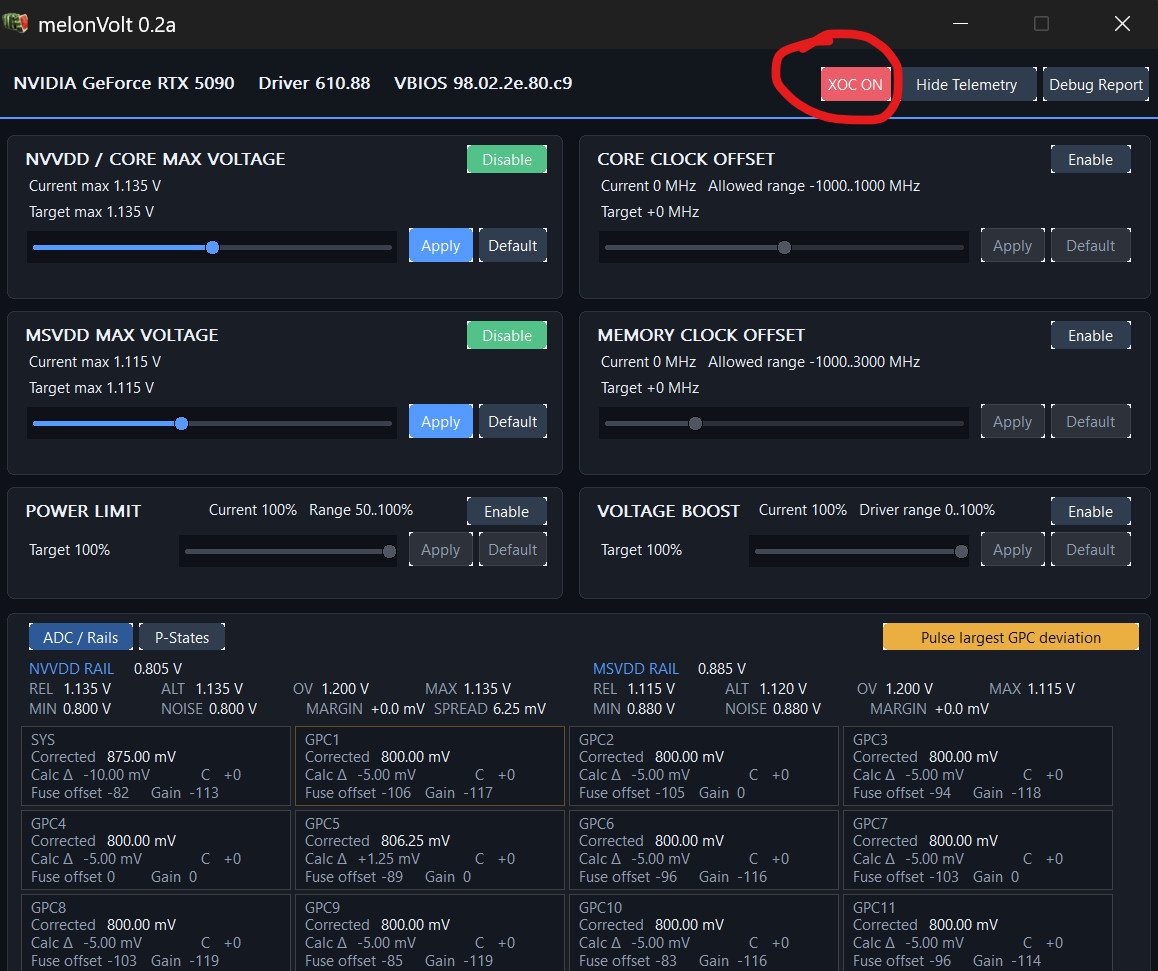Viewport: 1158px width, 971px height.
Task: Click GPC5 Corrected 806.25 mV value
Action: click(x=415, y=840)
